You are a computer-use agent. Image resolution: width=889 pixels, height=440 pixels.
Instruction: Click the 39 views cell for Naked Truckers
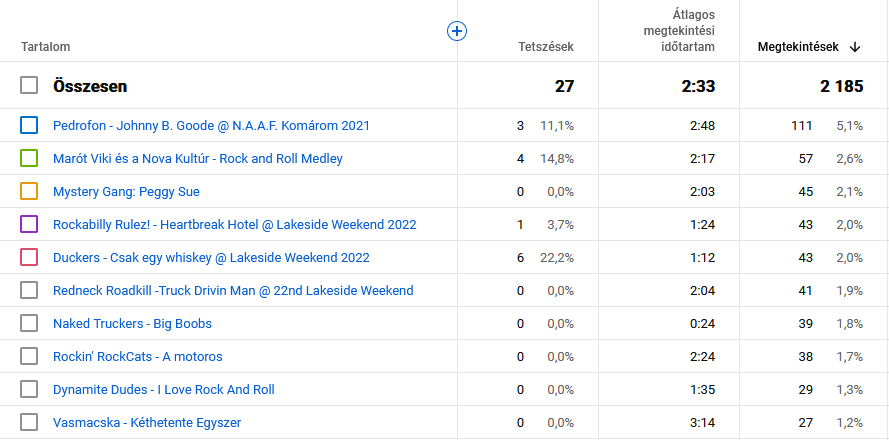[805, 323]
